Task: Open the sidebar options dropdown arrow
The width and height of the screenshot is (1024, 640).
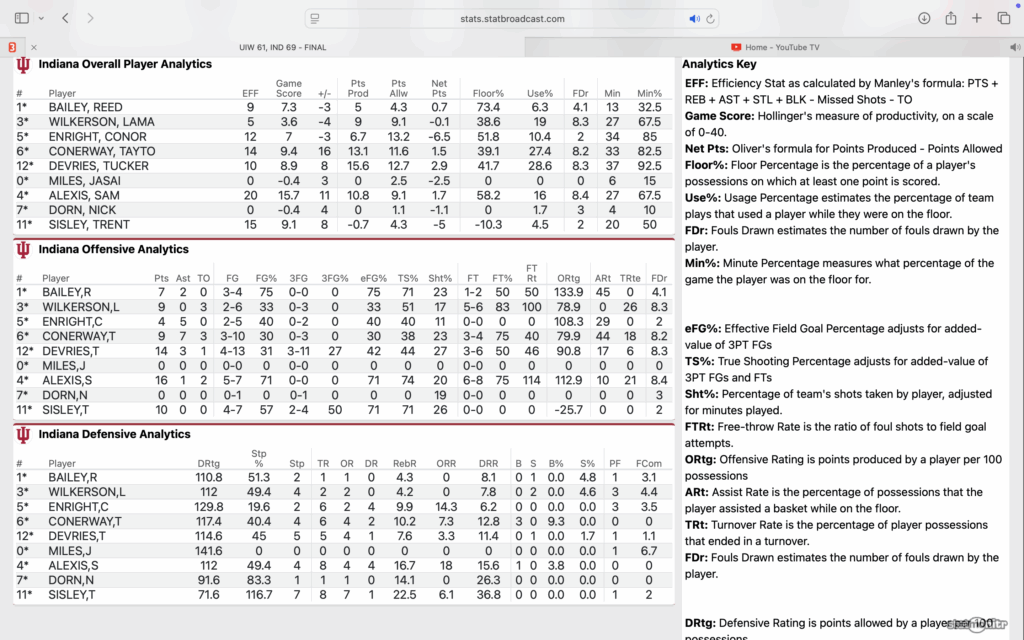Action: (x=40, y=18)
